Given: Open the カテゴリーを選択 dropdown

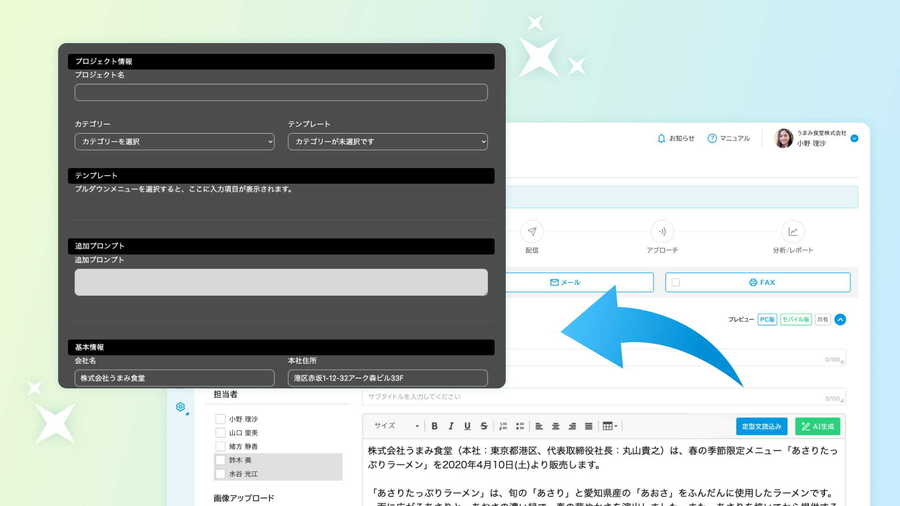Looking at the screenshot, I should (x=174, y=142).
